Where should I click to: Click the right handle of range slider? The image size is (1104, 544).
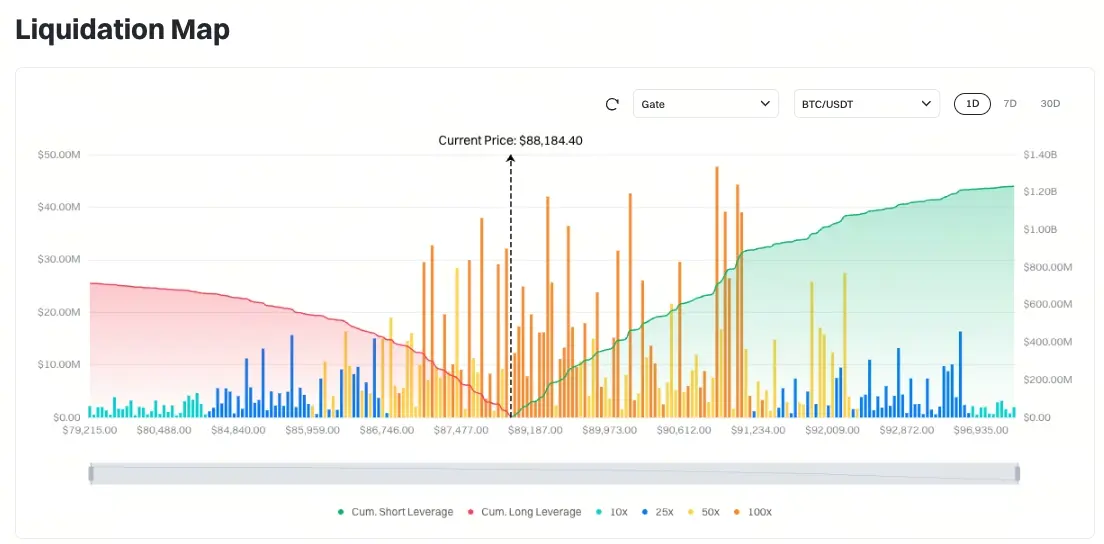[x=1017, y=474]
